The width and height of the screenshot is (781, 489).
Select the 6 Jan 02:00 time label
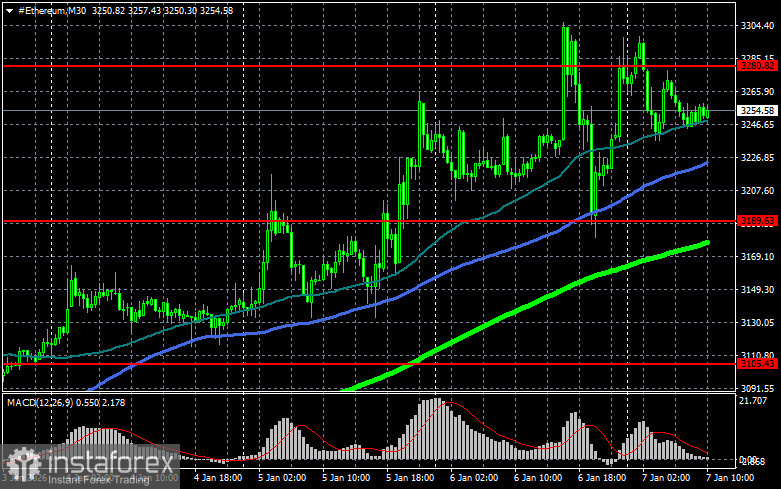pyautogui.click(x=474, y=478)
